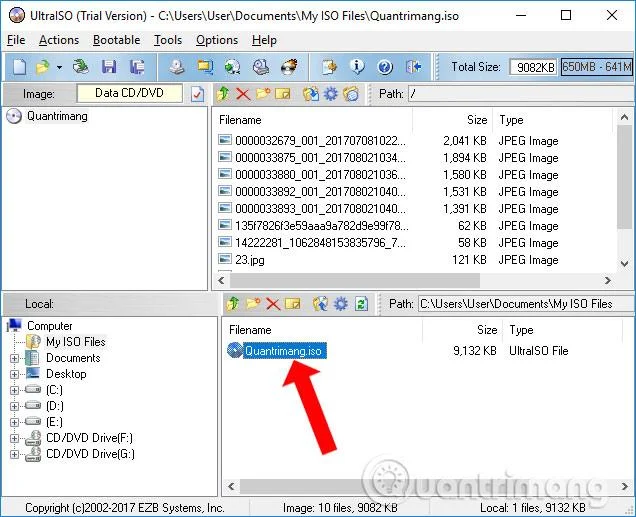Click down arrow of image list scrollbar
636x517 pixels.
tap(625, 264)
